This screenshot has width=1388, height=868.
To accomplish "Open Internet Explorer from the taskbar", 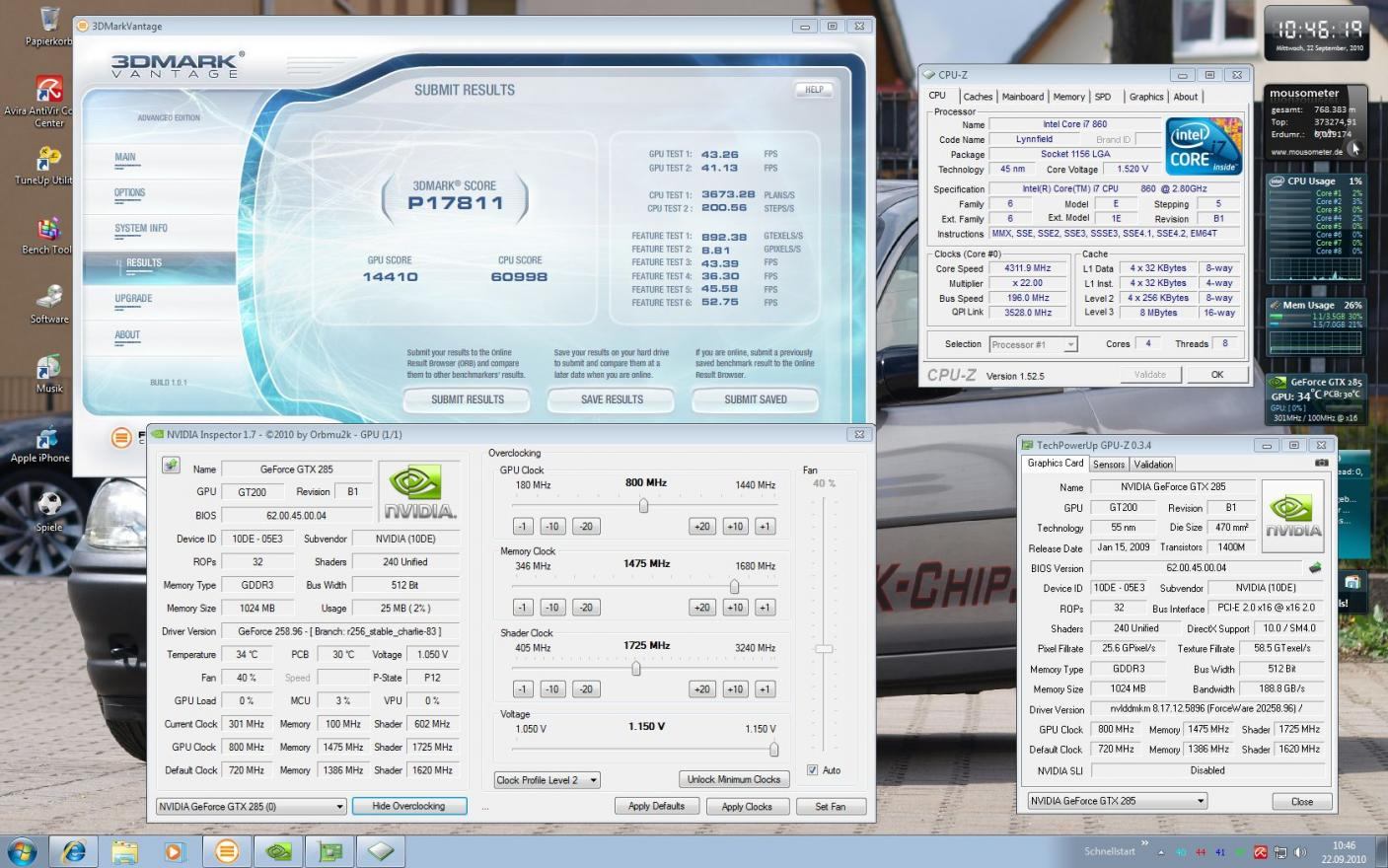I will click(73, 850).
